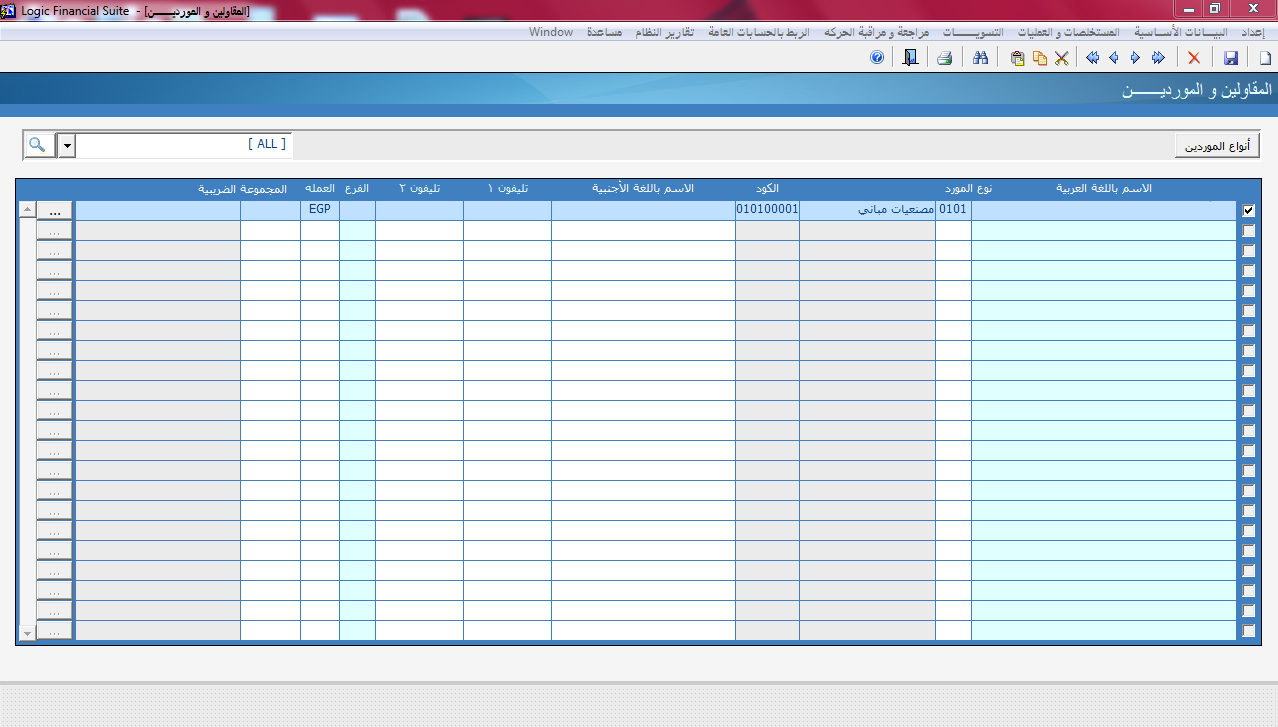1278x727 pixels.
Task: Tick the last row's checkbox in grid
Action: tap(1248, 631)
